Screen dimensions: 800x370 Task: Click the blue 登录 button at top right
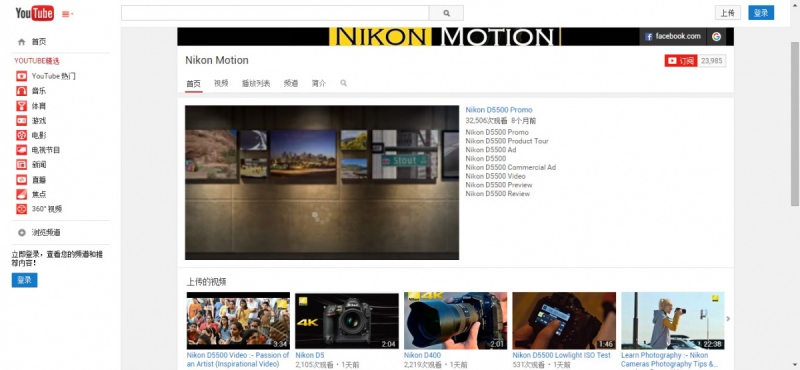coord(761,13)
